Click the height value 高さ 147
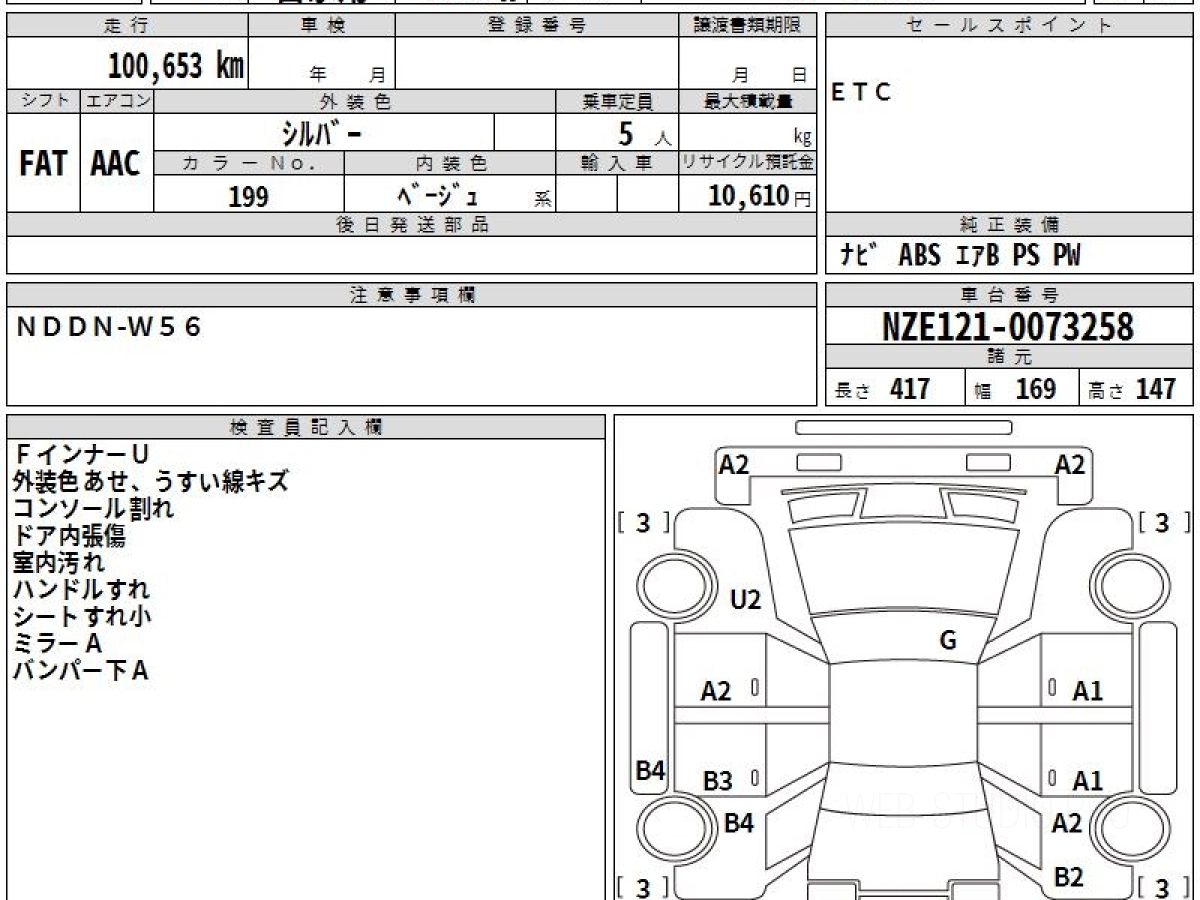Image resolution: width=1200 pixels, height=900 pixels. (x=1132, y=389)
